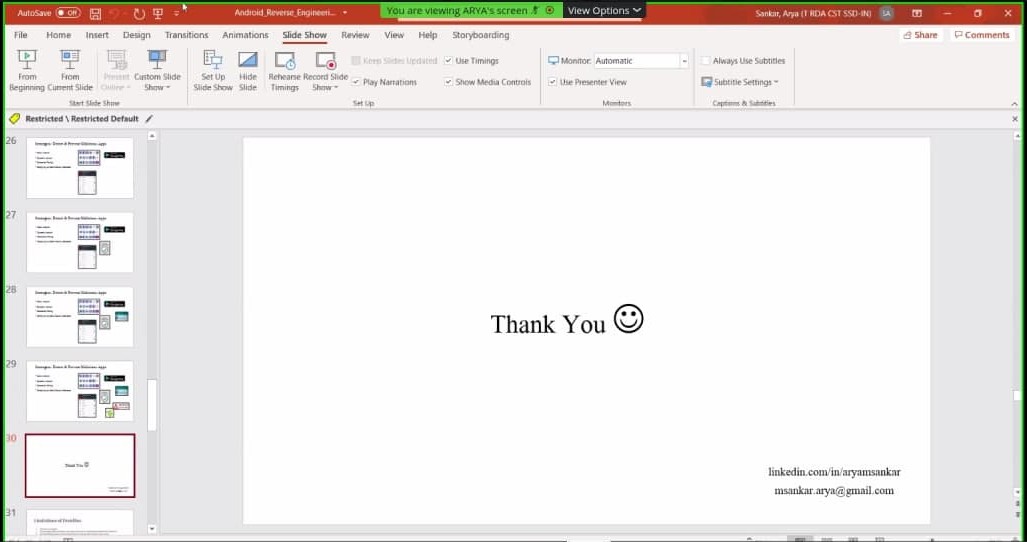Select slide 29 thumbnail
This screenshot has width=1027, height=542.
[80, 391]
